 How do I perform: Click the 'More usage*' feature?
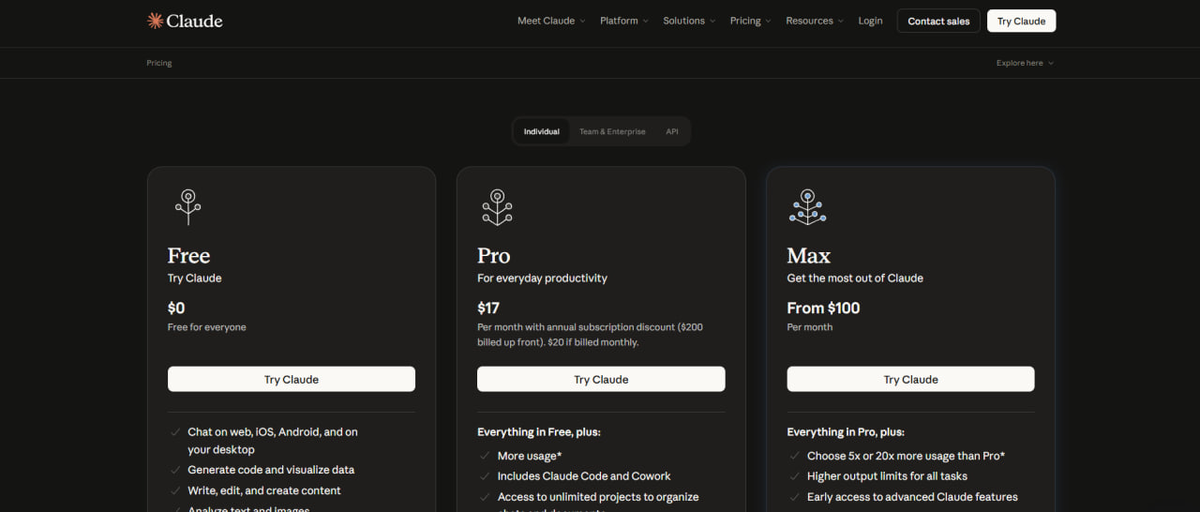tap(529, 456)
